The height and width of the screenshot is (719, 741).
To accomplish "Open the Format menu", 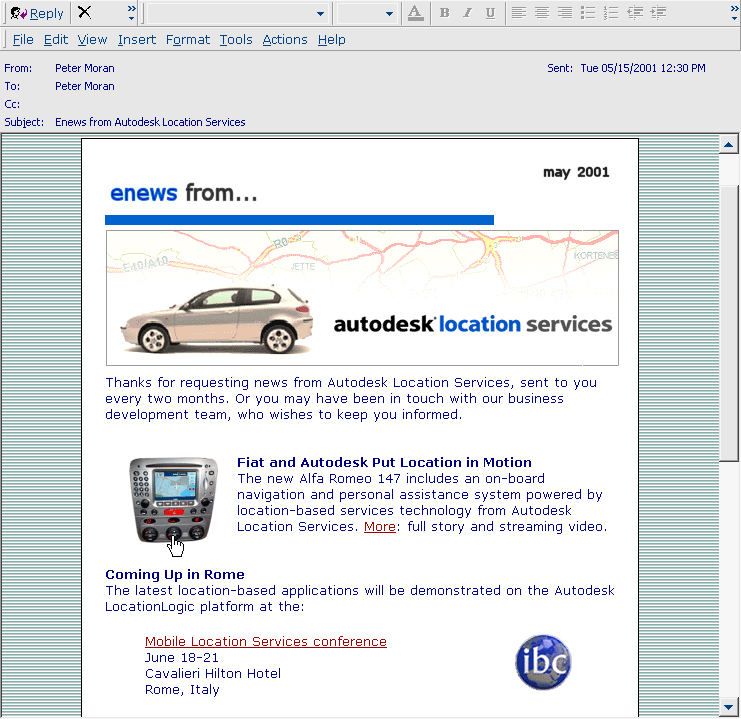I will [x=188, y=40].
